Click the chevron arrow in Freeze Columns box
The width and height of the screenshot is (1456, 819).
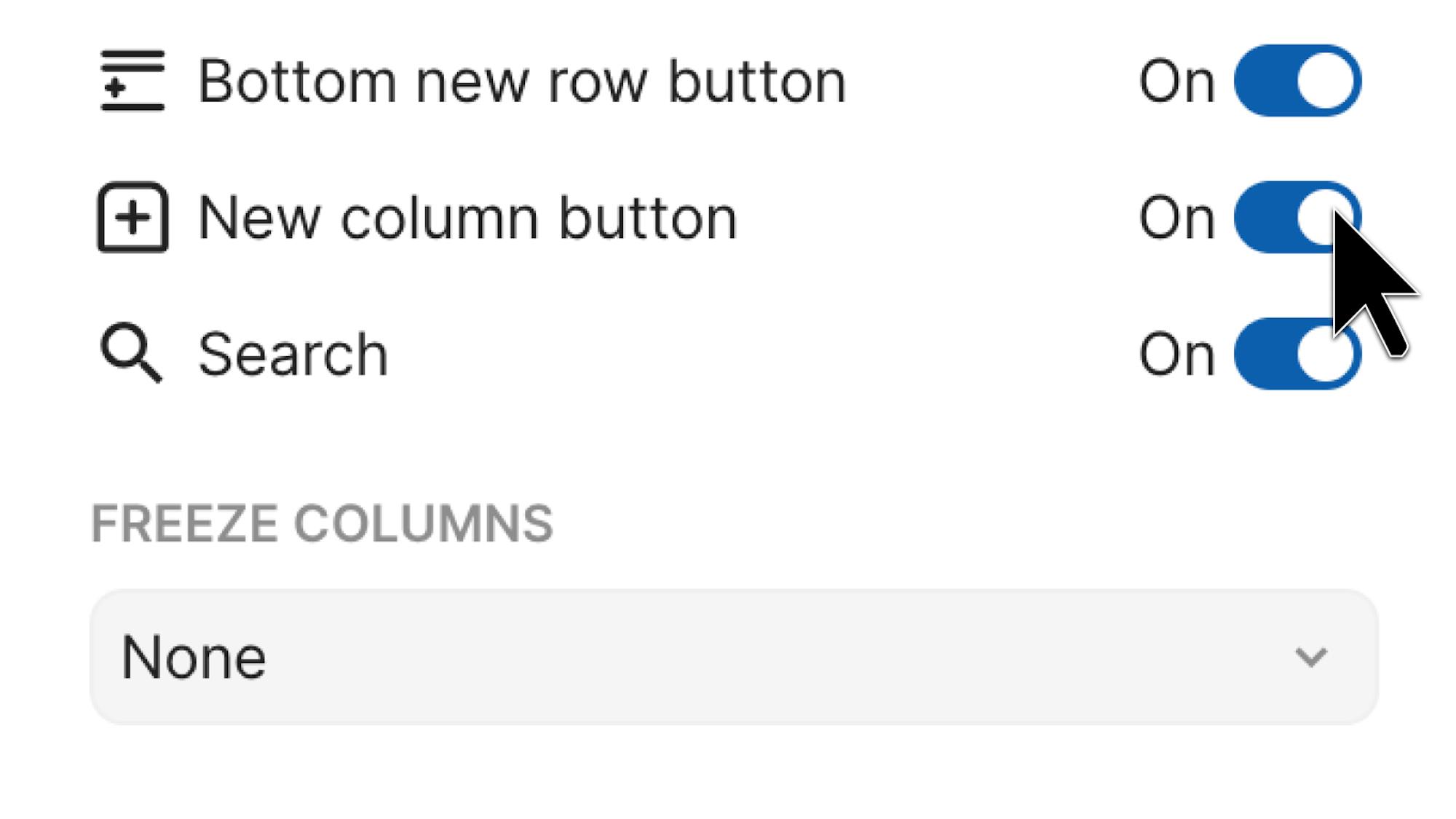[1311, 657]
